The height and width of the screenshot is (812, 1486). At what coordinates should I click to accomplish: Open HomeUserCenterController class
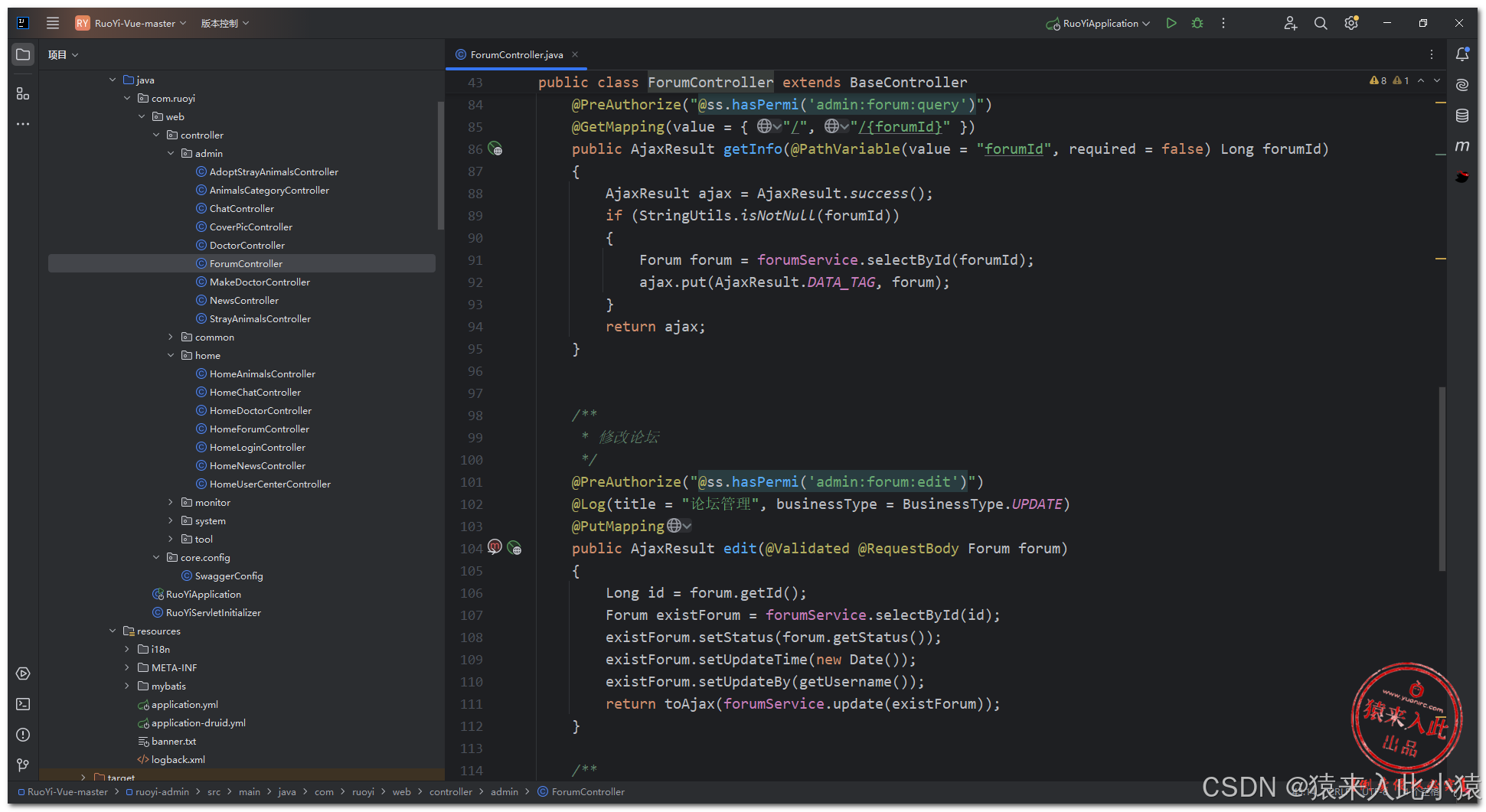(269, 484)
